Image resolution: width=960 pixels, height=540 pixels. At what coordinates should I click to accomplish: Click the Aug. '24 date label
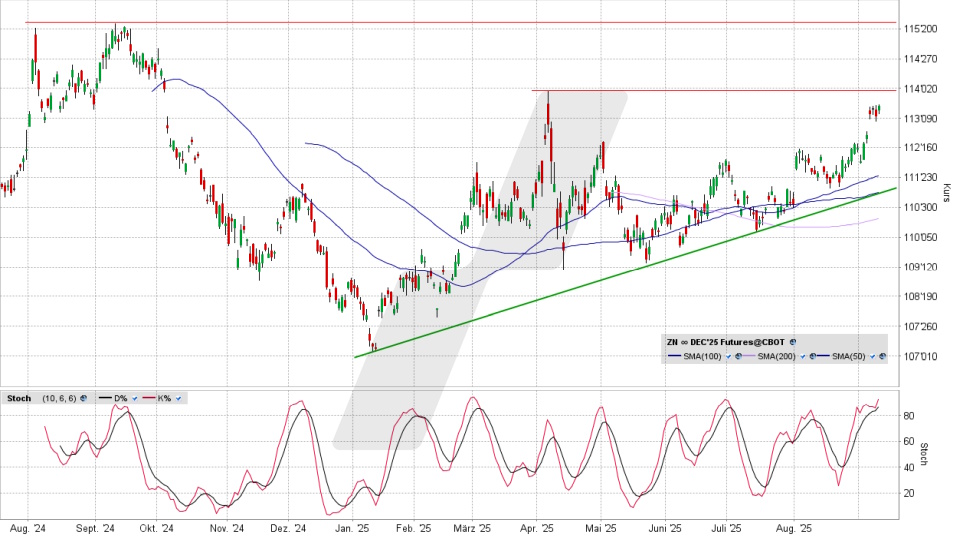click(28, 529)
